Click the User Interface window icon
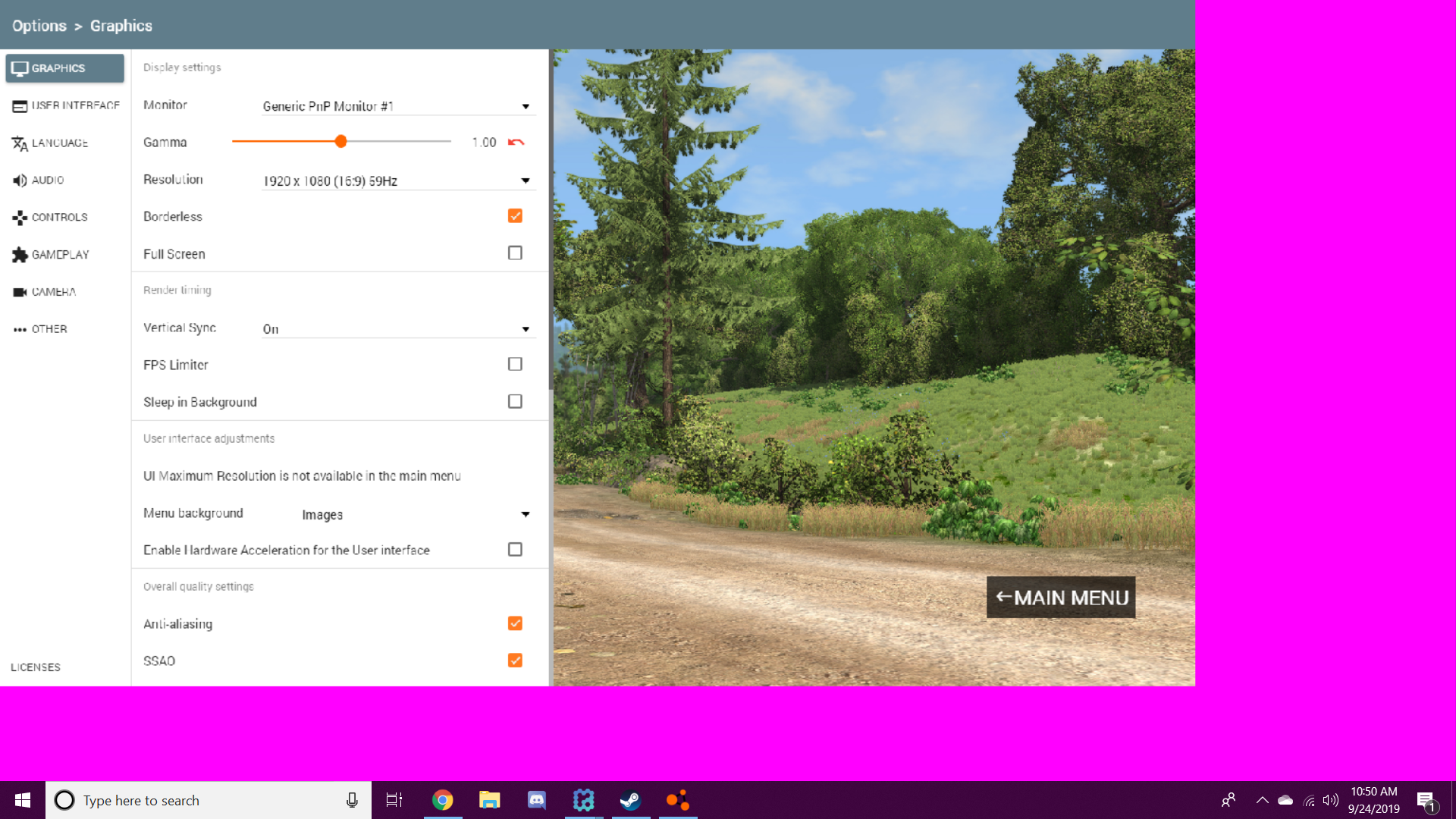This screenshot has width=1456, height=819. click(20, 106)
